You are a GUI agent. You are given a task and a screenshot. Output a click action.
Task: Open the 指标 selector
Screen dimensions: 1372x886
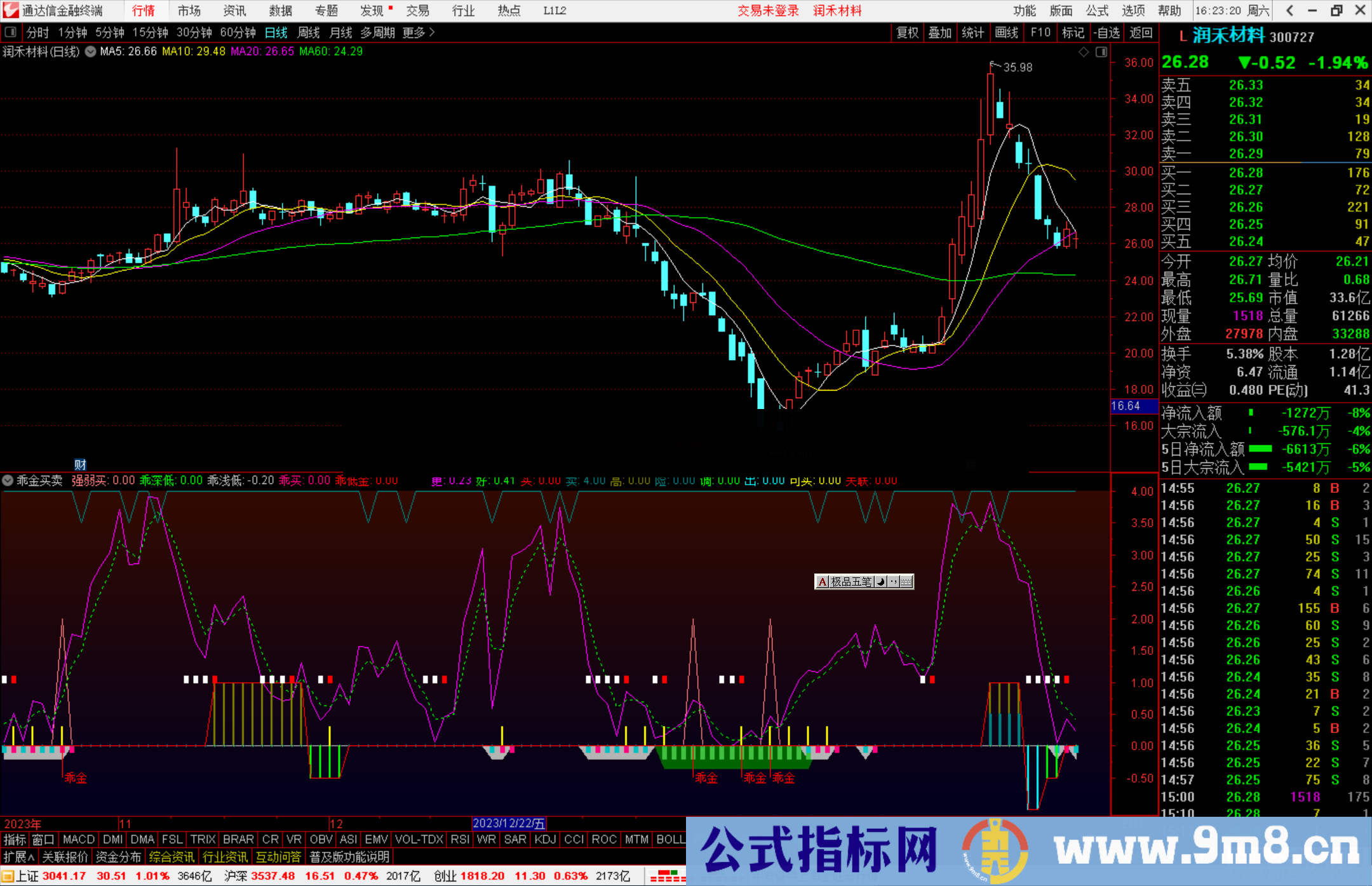click(x=15, y=840)
